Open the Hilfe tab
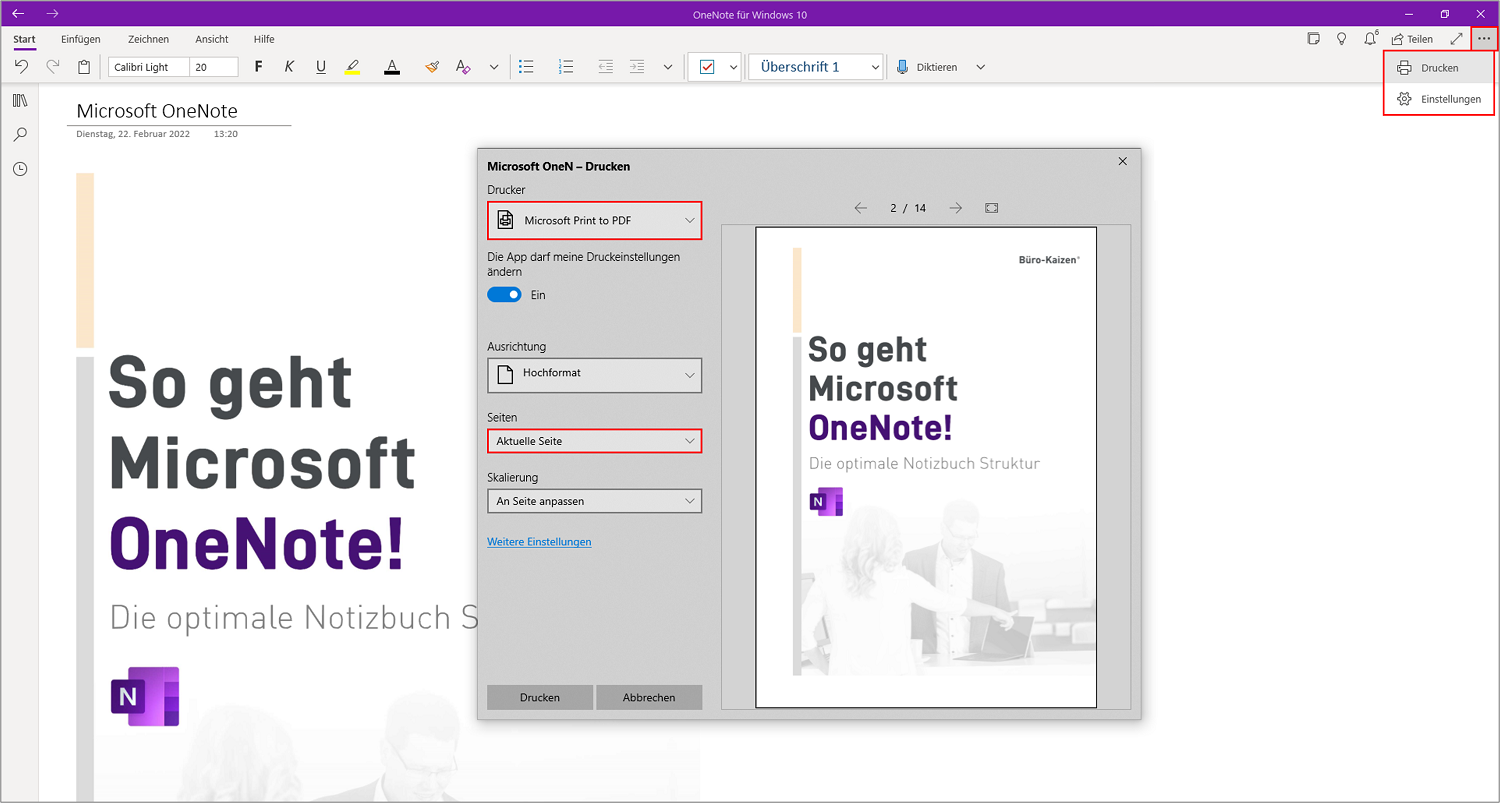Viewport: 1500px width, 803px height. coord(264,39)
